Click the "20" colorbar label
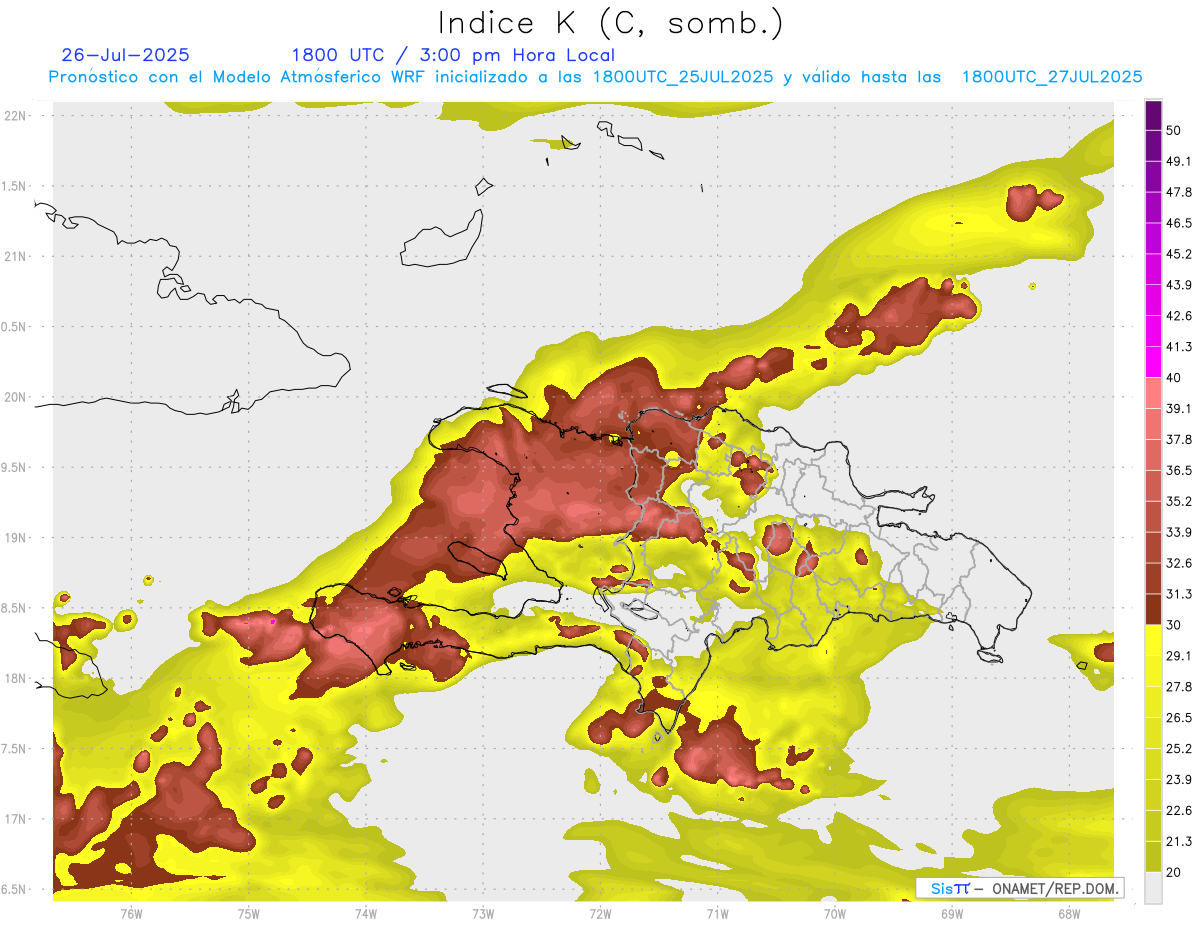1200x927 pixels. point(1174,872)
